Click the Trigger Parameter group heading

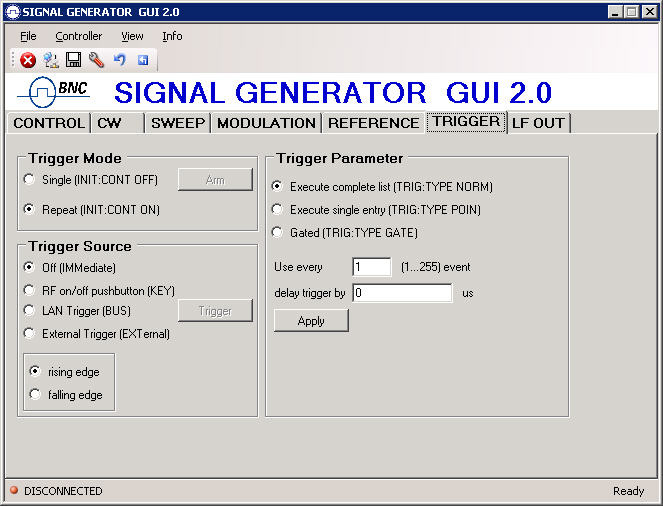click(x=340, y=158)
